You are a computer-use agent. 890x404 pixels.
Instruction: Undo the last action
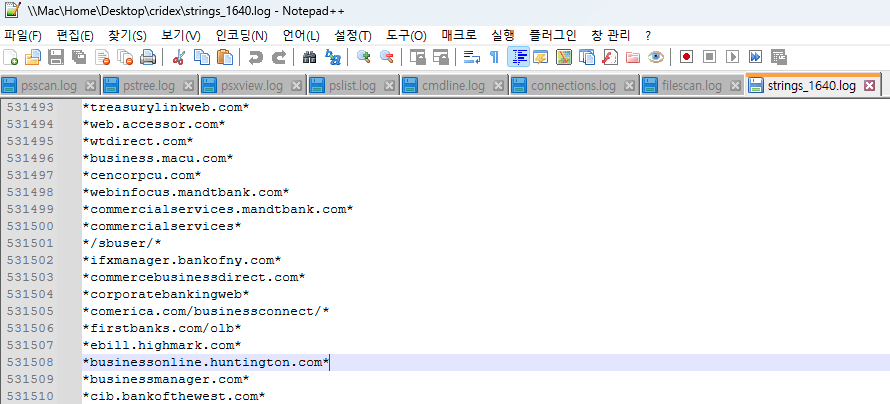(x=256, y=57)
